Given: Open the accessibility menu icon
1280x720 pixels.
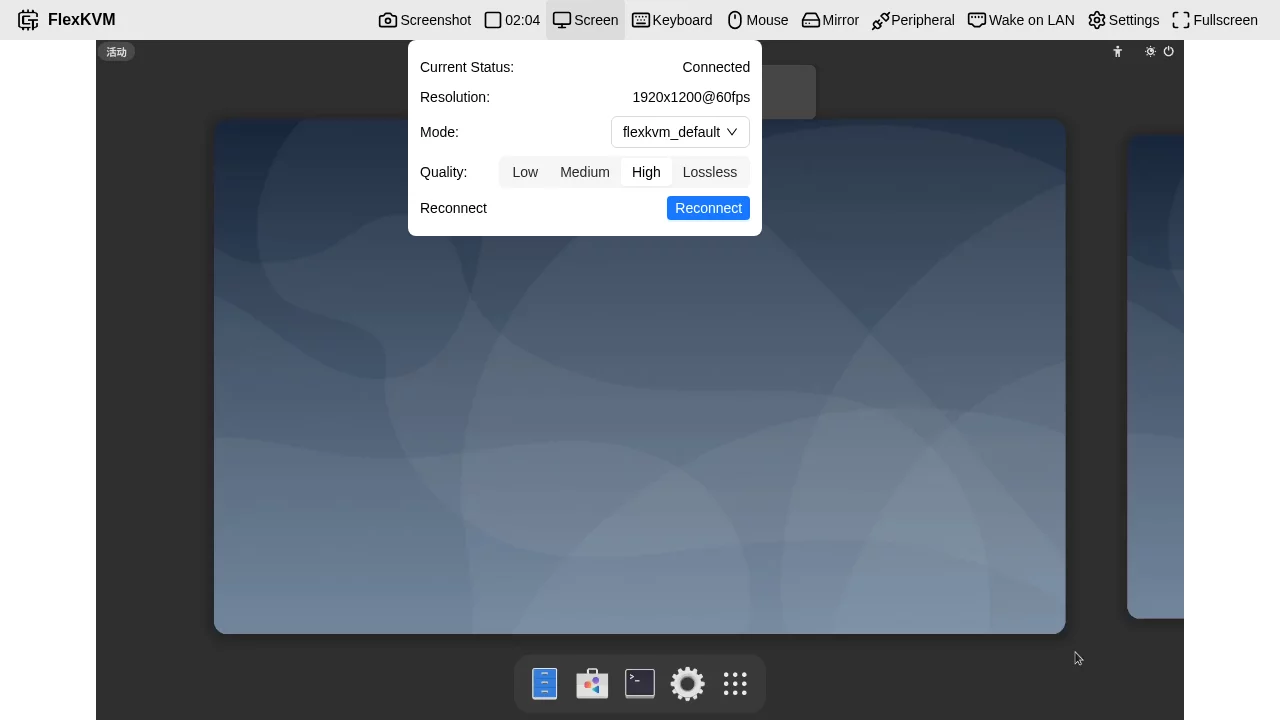Looking at the screenshot, I should pyautogui.click(x=1118, y=52).
